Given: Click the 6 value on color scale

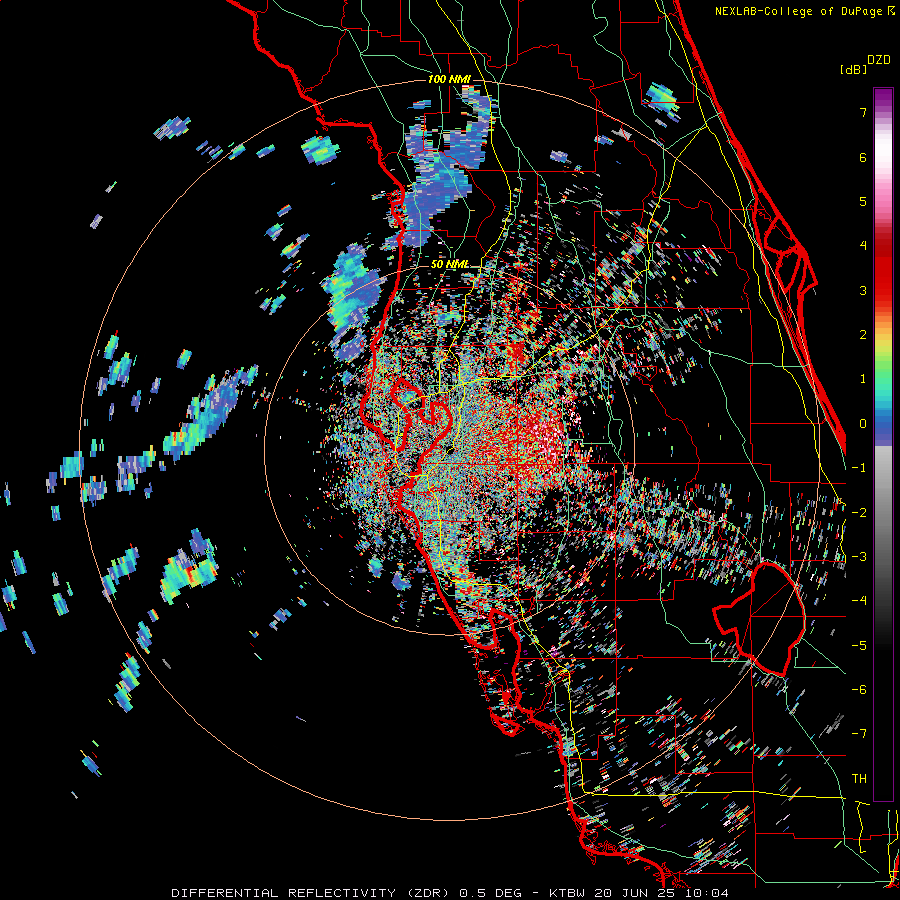Looking at the screenshot, I should point(863,157).
